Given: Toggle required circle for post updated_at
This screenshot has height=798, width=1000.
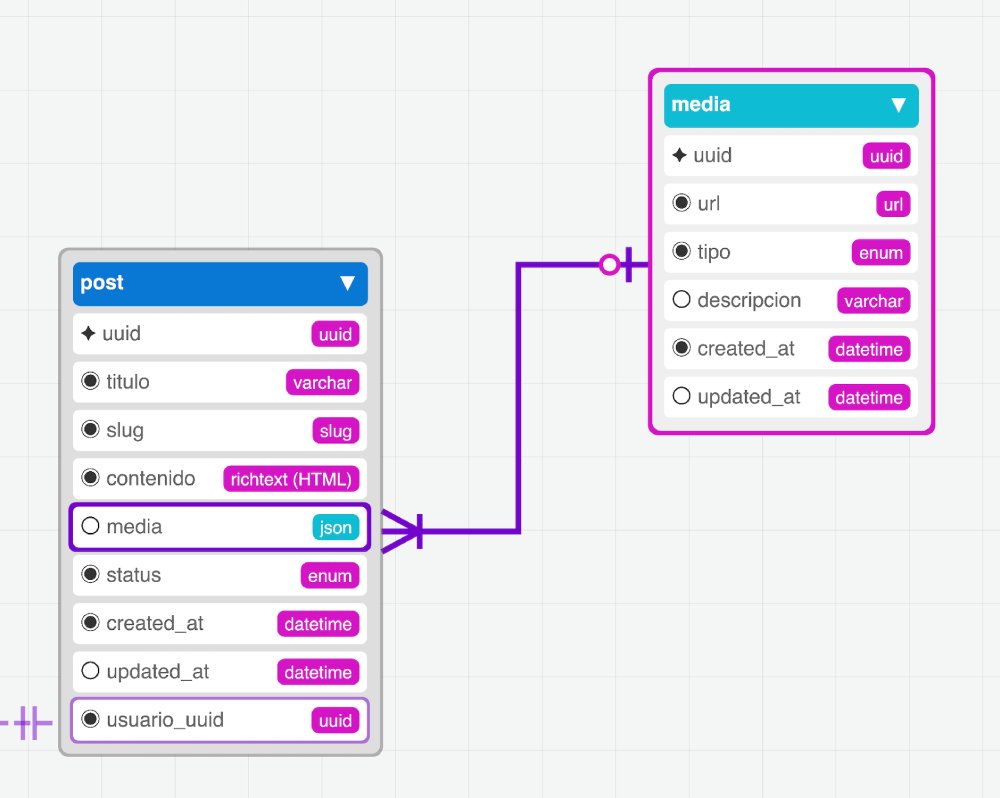Looking at the screenshot, I should (91, 672).
